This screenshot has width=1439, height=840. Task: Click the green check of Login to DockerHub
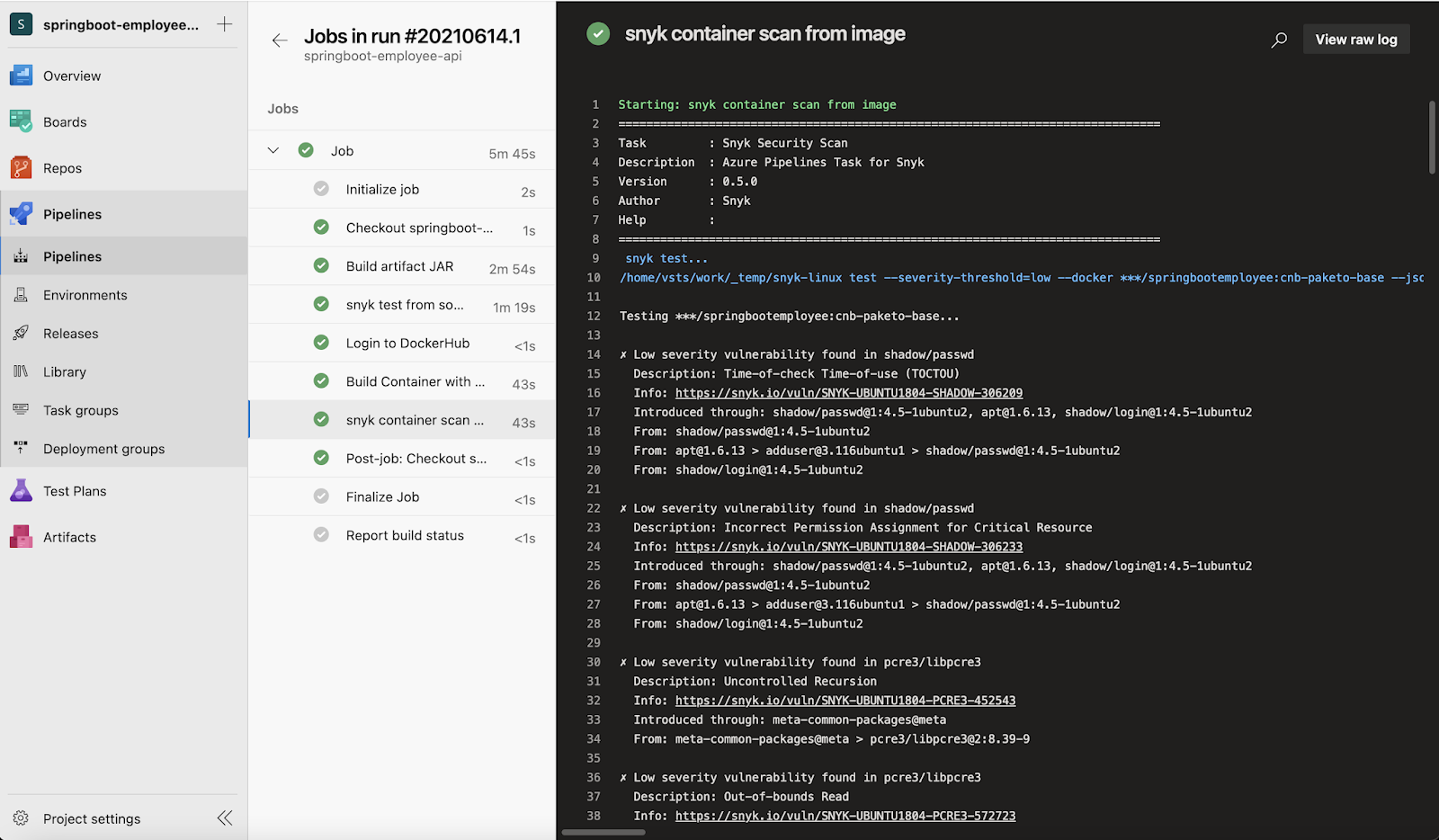[x=321, y=343]
